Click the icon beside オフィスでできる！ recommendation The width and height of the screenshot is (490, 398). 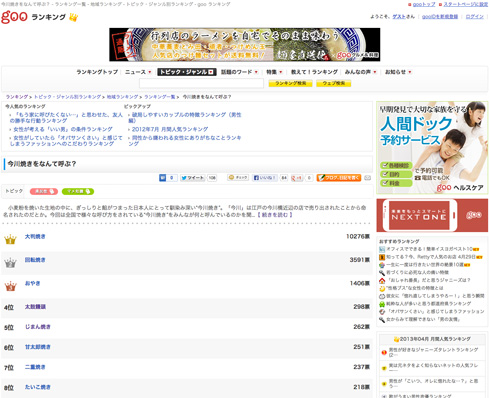[x=382, y=249]
